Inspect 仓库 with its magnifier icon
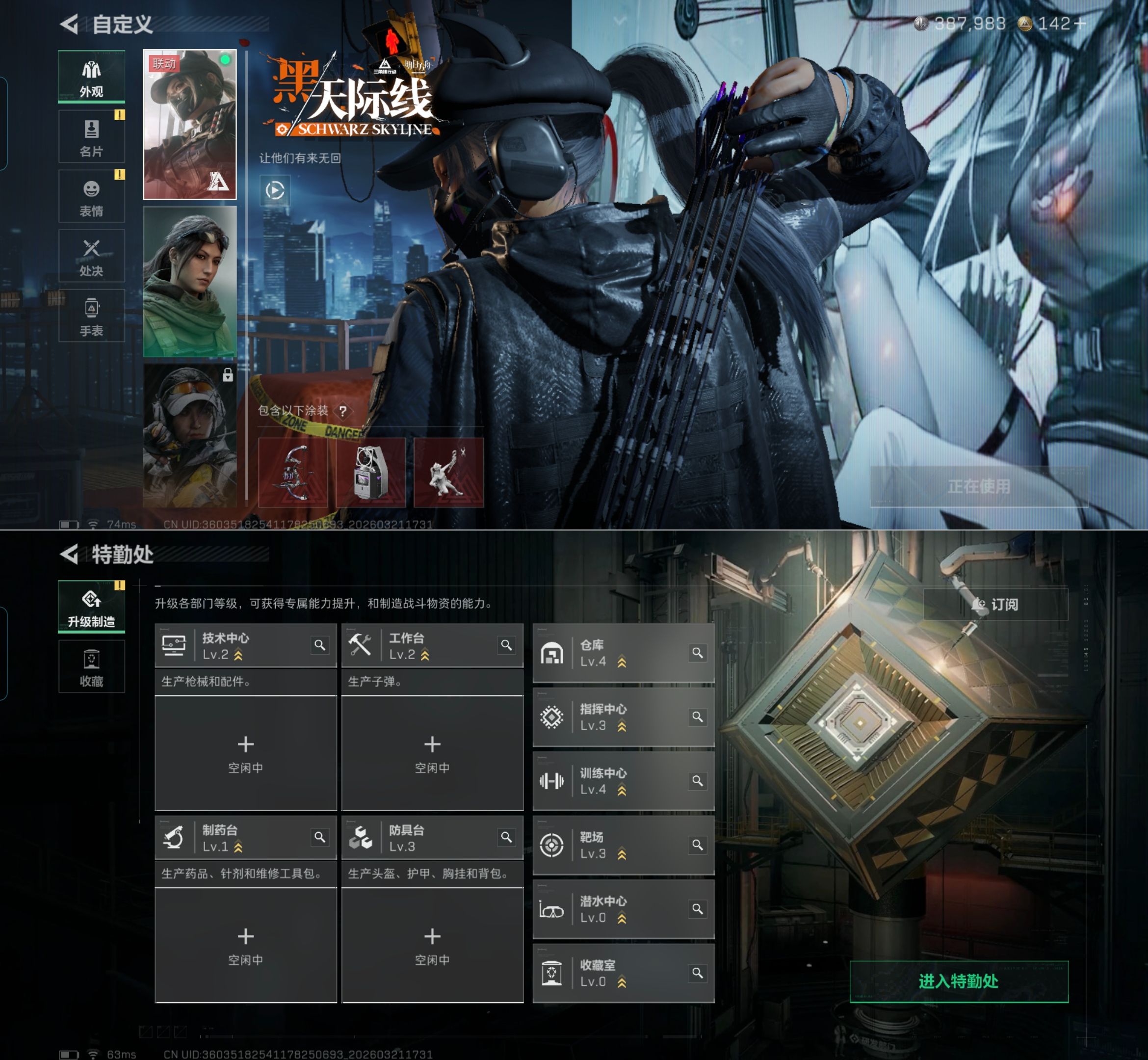This screenshot has width=1148, height=1060. pyautogui.click(x=697, y=653)
